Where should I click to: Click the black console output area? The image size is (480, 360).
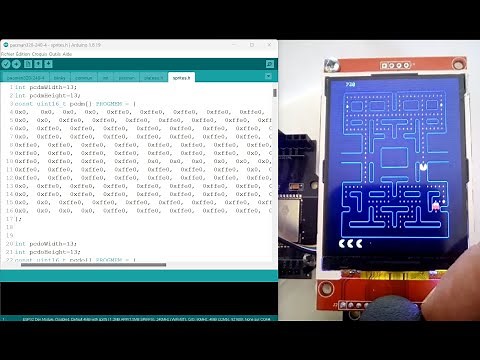pyautogui.click(x=139, y=298)
